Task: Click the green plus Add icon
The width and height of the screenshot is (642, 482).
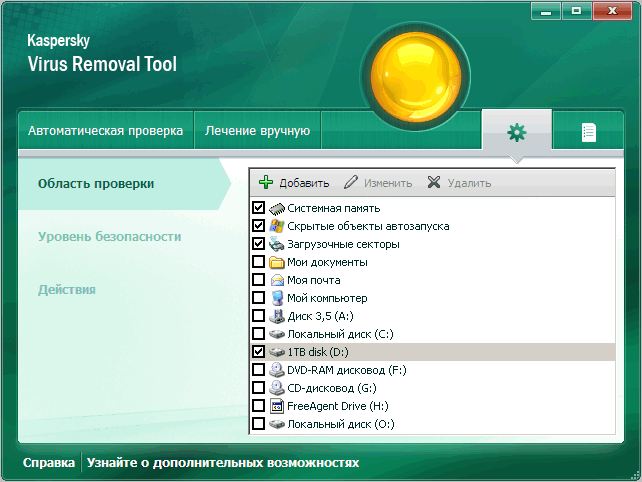Action: [266, 182]
